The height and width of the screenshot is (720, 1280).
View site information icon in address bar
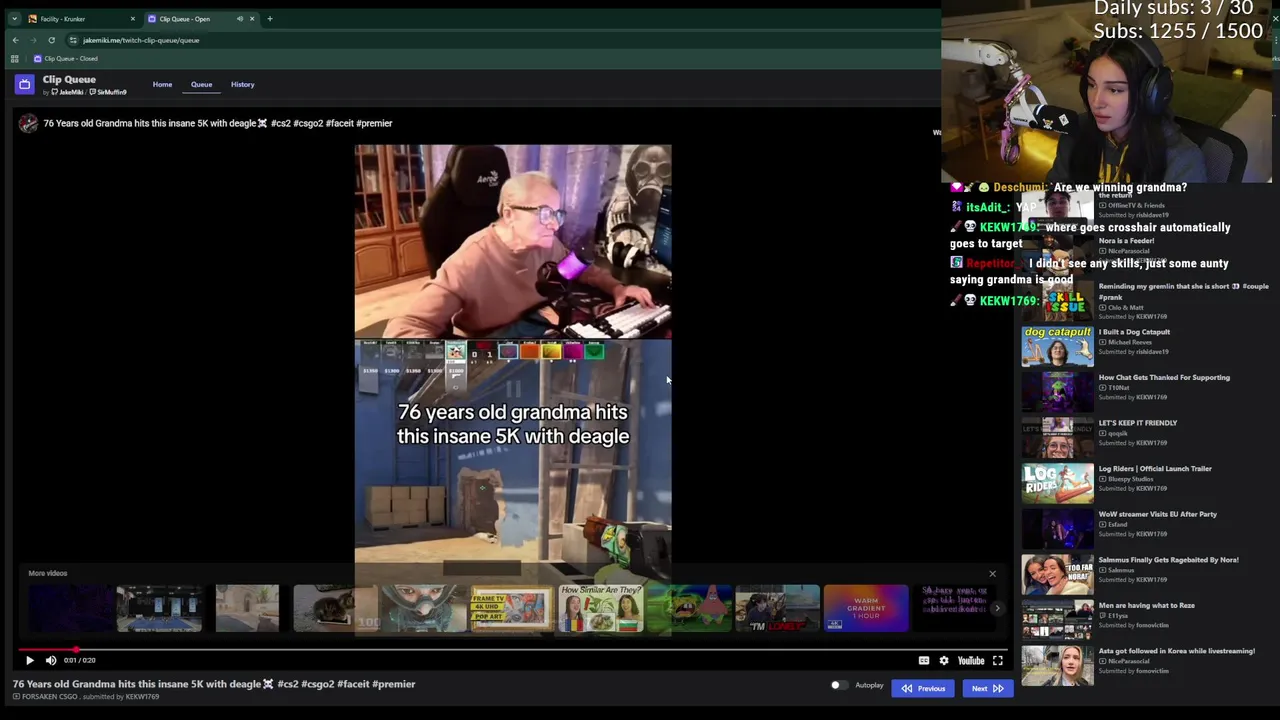73,40
